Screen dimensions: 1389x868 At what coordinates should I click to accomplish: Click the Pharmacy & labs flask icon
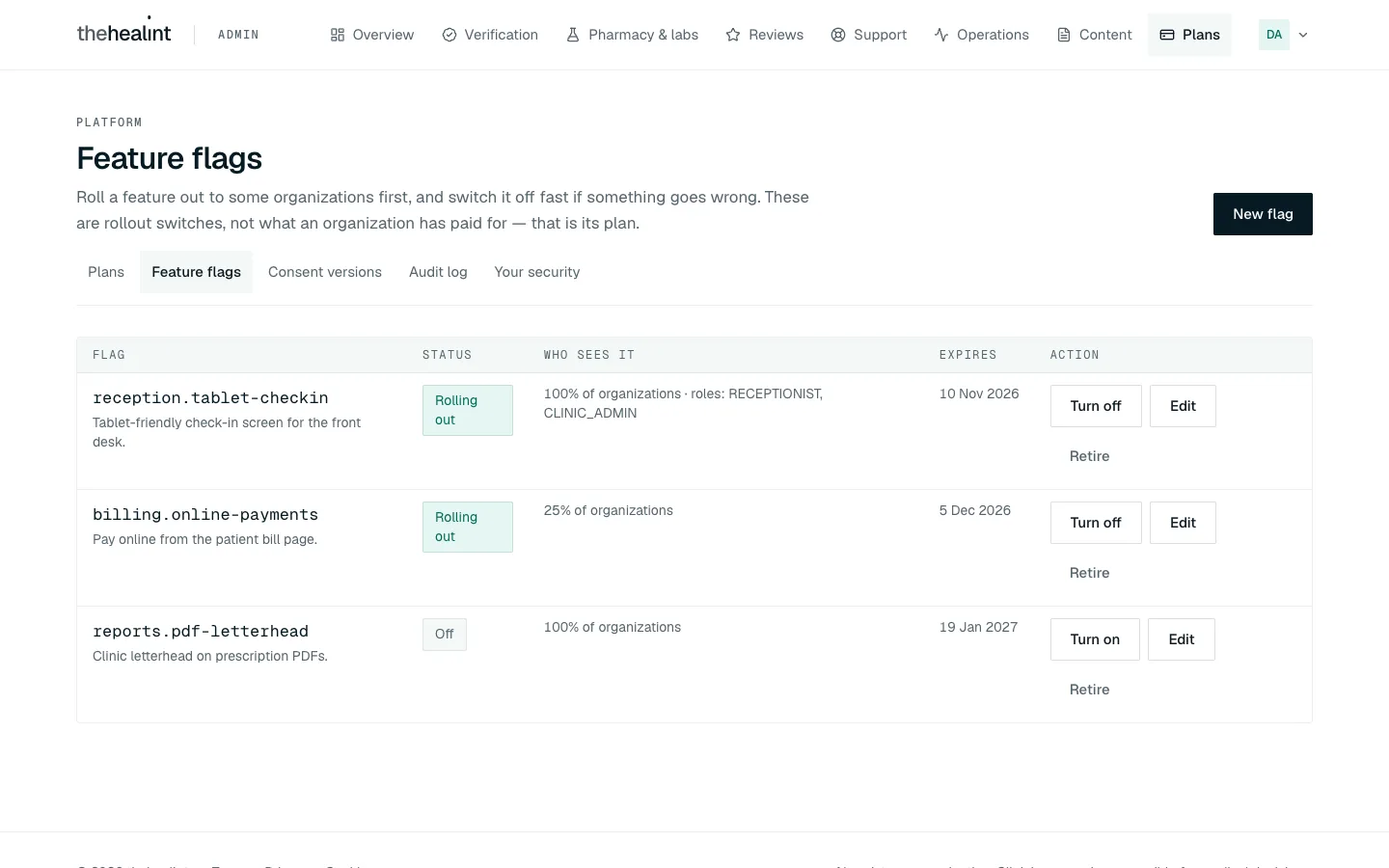[x=573, y=35]
